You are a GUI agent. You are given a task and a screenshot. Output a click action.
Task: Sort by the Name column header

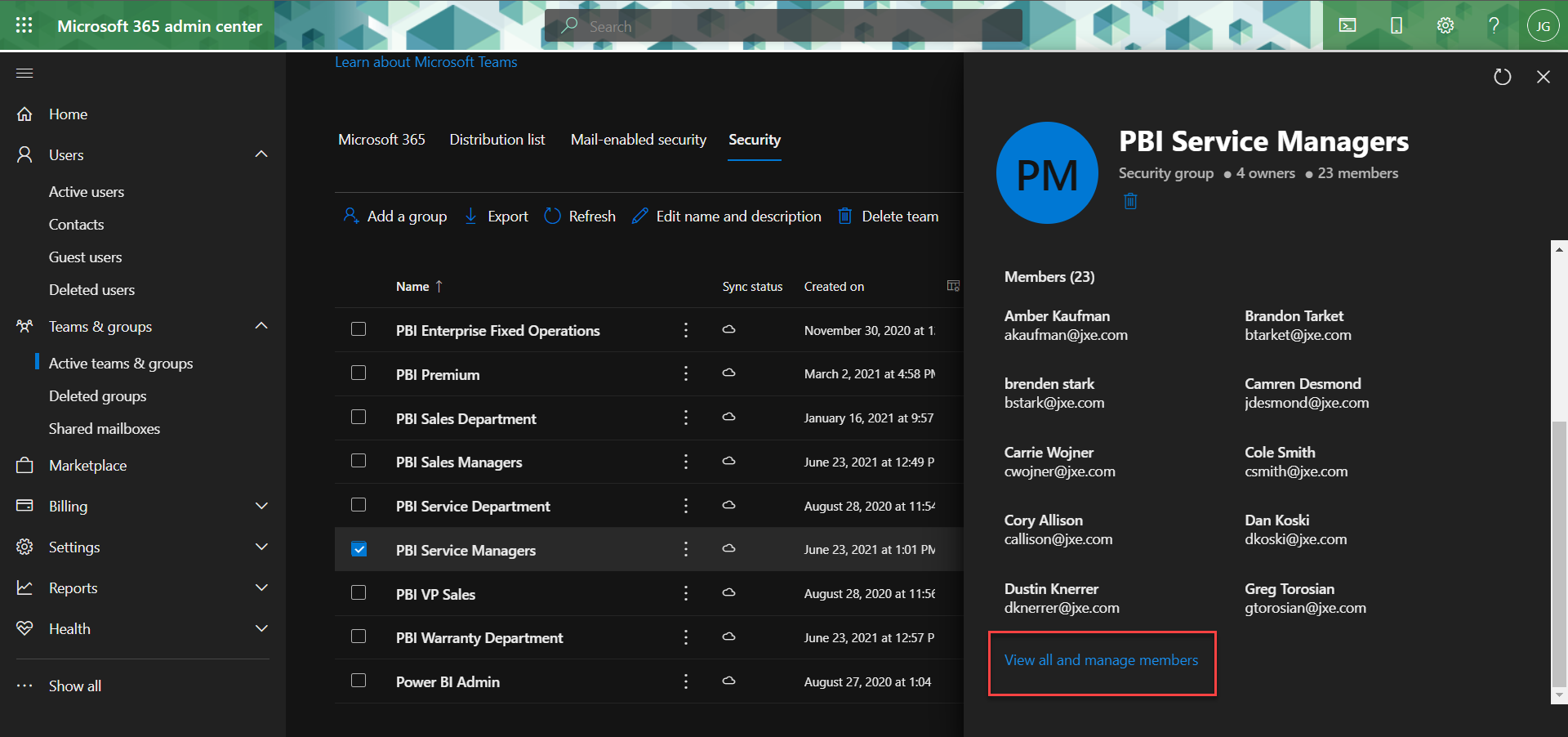pyautogui.click(x=419, y=286)
